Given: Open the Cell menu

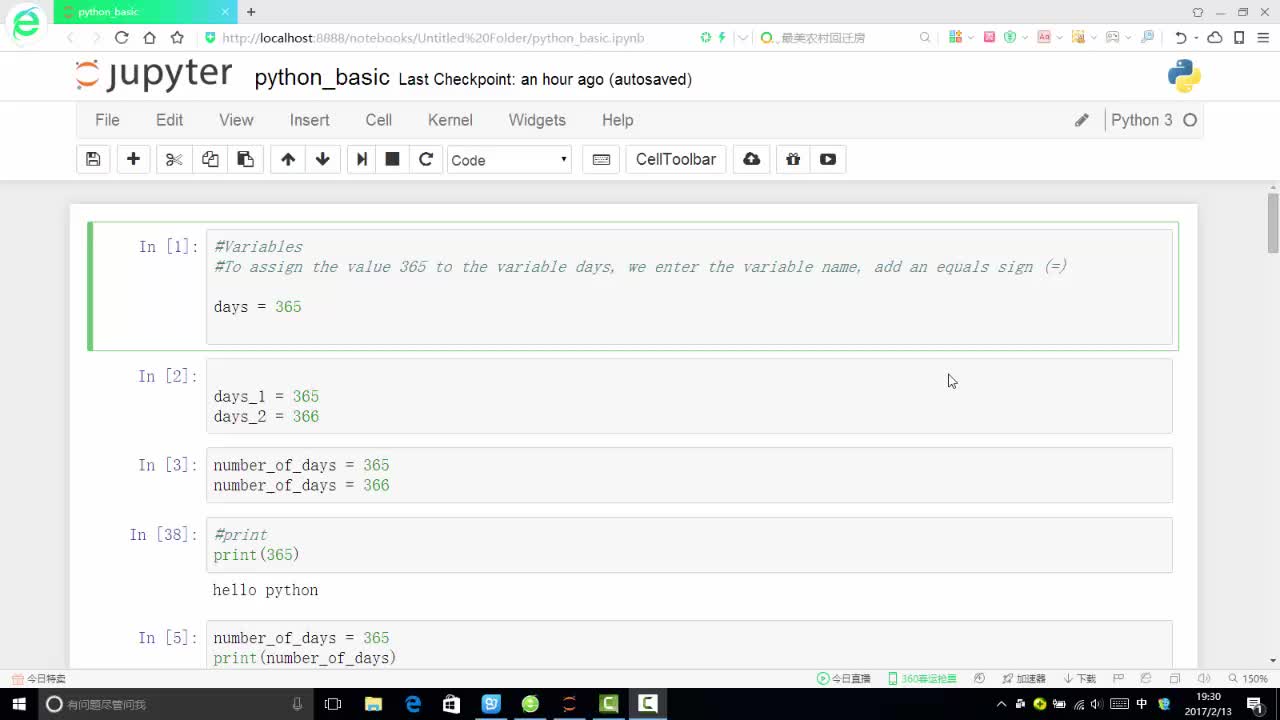Looking at the screenshot, I should pyautogui.click(x=379, y=120).
